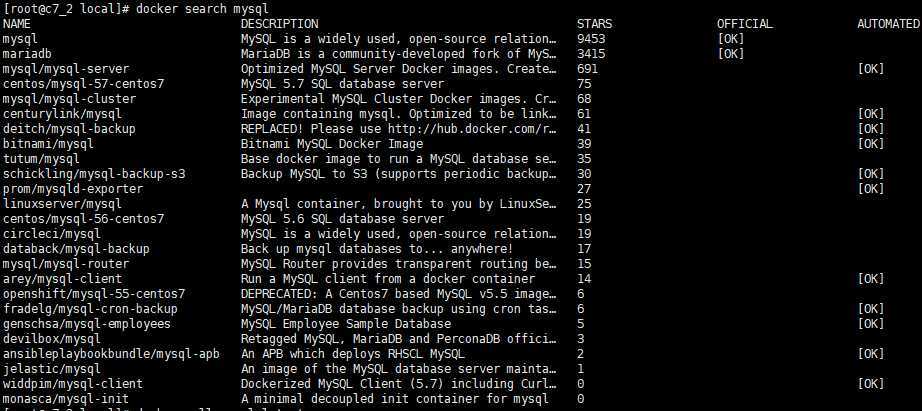The width and height of the screenshot is (922, 411).
Task: Select the DESCRIPTION column header
Action: coord(279,24)
